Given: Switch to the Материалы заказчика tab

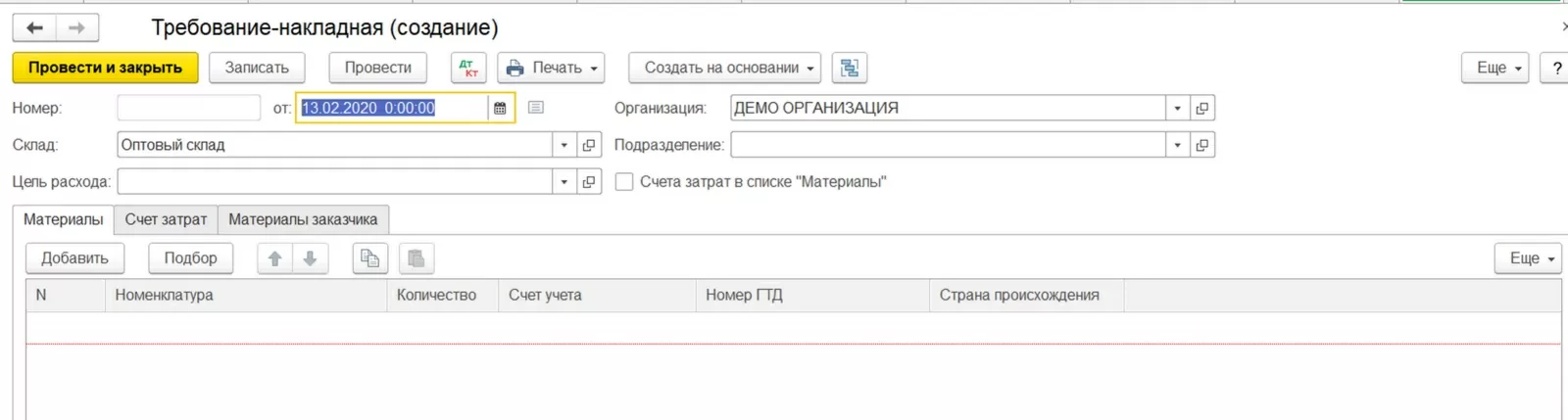Looking at the screenshot, I should click(303, 219).
